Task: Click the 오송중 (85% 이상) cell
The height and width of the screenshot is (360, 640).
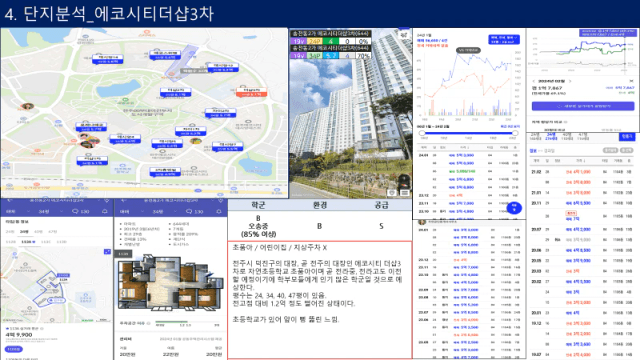Action: coord(258,226)
